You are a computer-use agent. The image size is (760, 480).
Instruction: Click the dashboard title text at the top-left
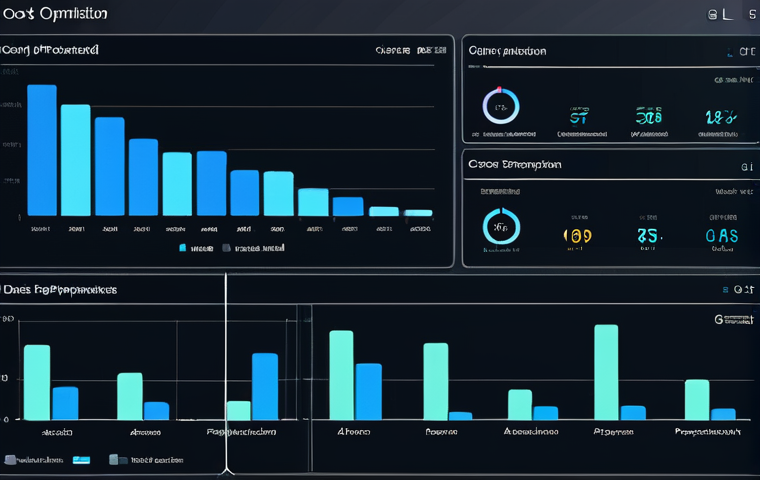54,14
